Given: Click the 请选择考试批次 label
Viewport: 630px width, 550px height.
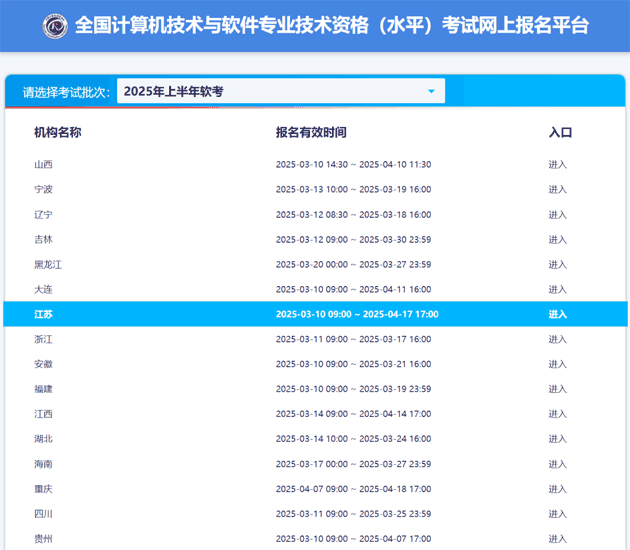Looking at the screenshot, I should [66, 92].
